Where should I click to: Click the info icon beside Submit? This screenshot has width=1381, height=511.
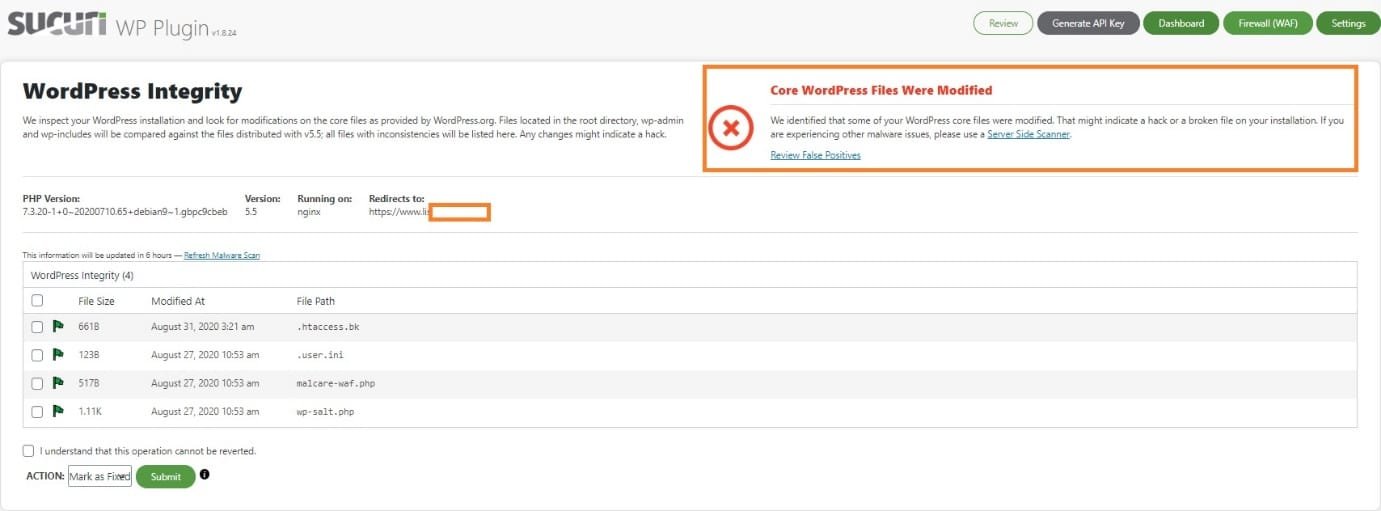[204, 475]
